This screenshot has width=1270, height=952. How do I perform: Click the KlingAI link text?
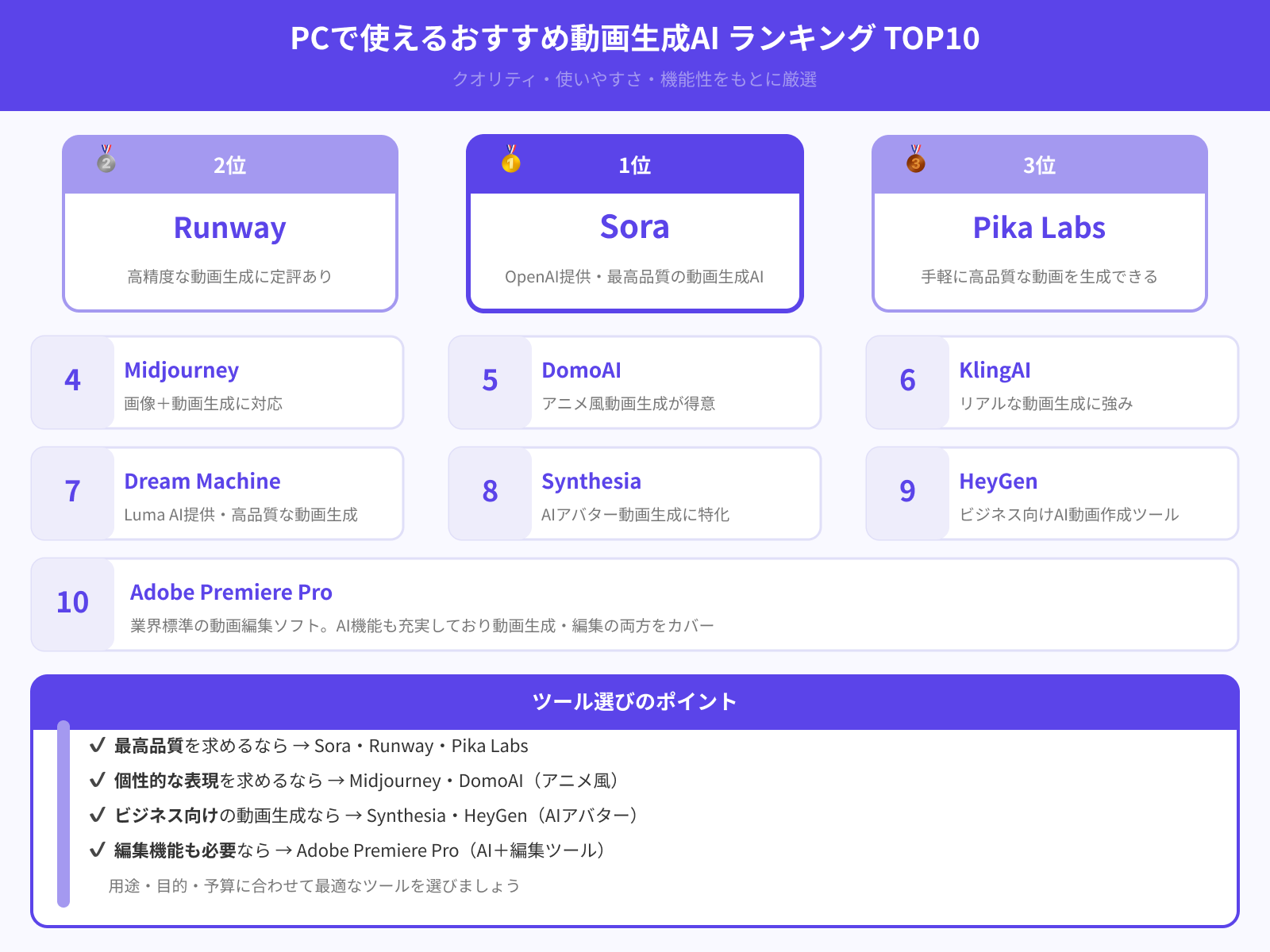[x=995, y=370]
